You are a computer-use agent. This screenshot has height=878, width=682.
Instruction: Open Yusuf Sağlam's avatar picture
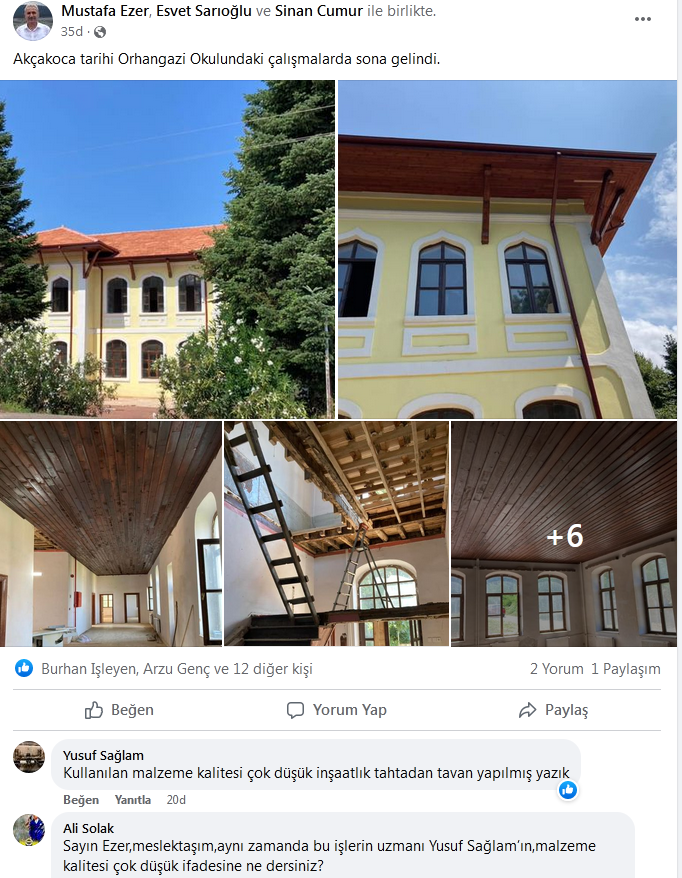[x=29, y=757]
